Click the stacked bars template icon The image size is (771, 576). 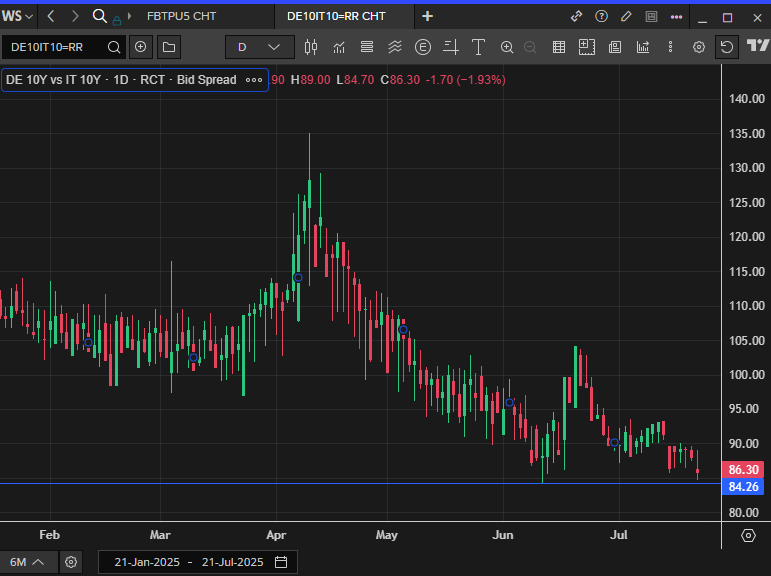pyautogui.click(x=367, y=47)
